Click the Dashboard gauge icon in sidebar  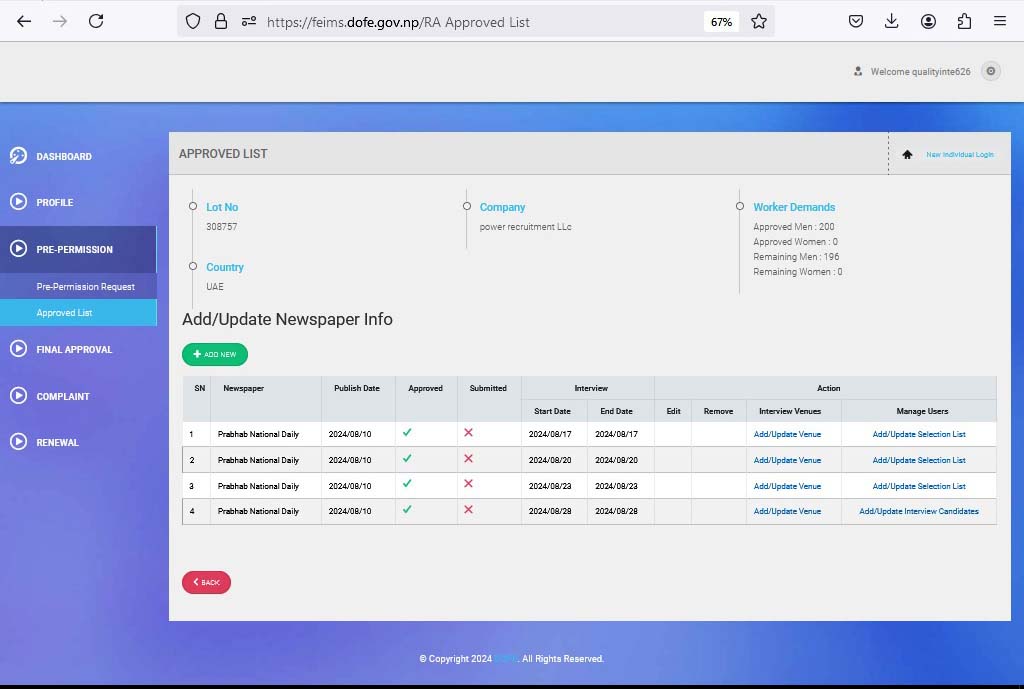coord(18,156)
